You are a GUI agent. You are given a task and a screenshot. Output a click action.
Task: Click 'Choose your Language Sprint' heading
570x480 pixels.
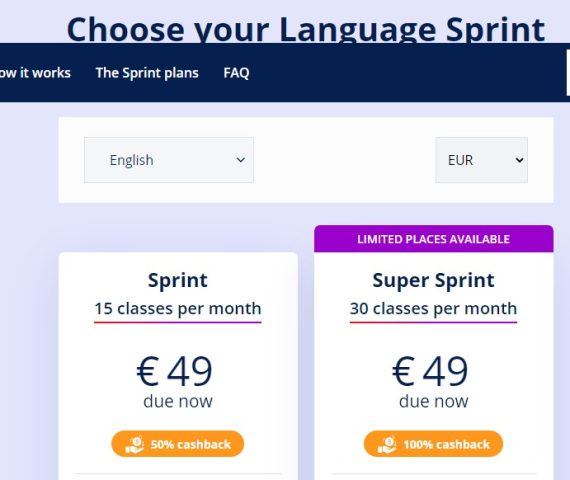pyautogui.click(x=306, y=29)
